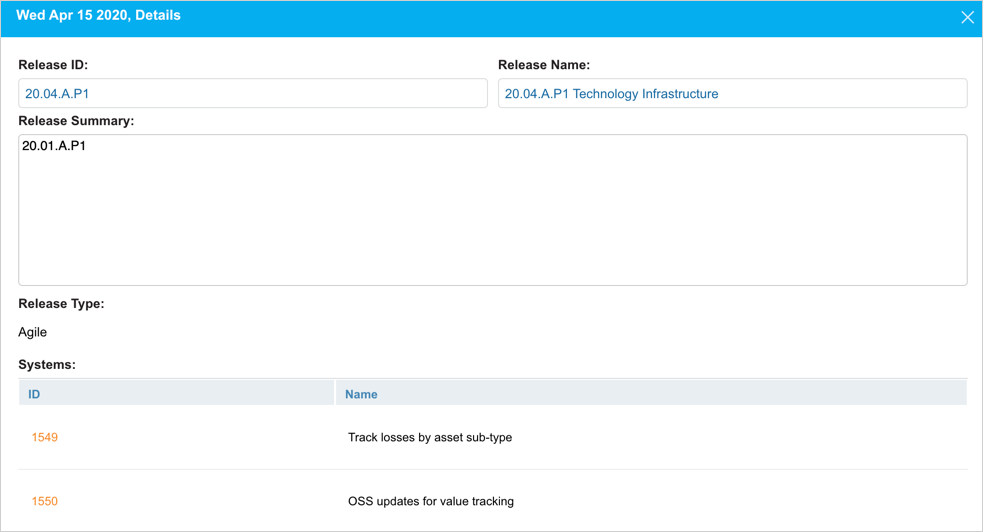
Task: Click the 'Agile' release type value
Action: click(x=33, y=332)
